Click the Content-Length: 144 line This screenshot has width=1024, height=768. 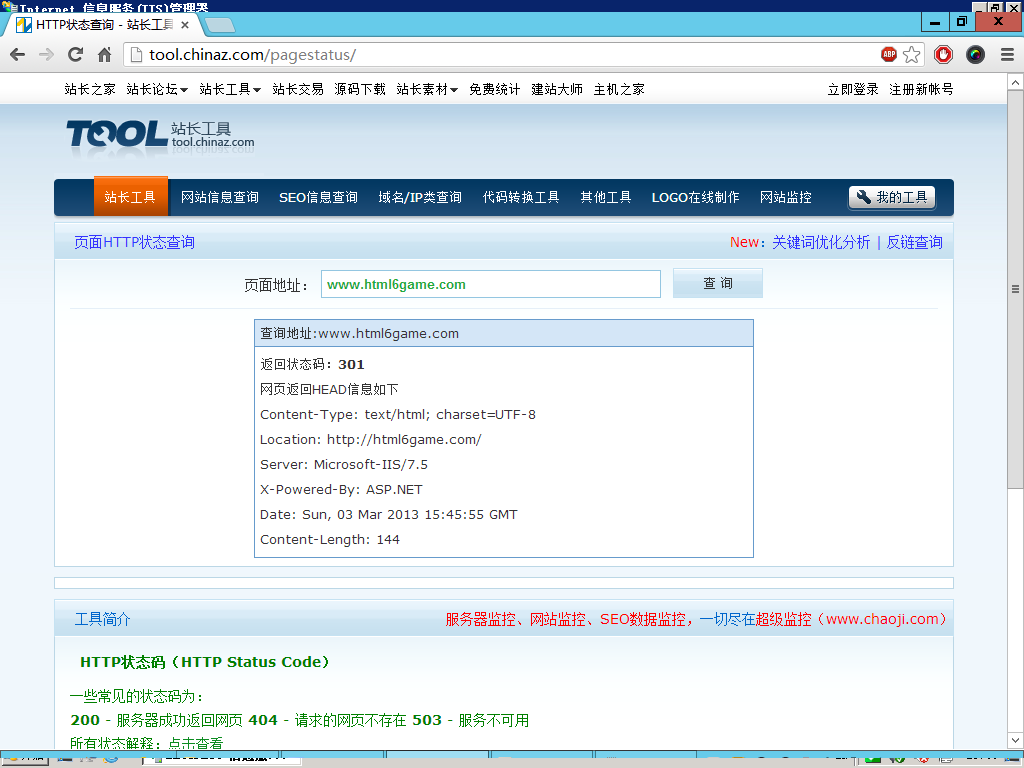330,539
